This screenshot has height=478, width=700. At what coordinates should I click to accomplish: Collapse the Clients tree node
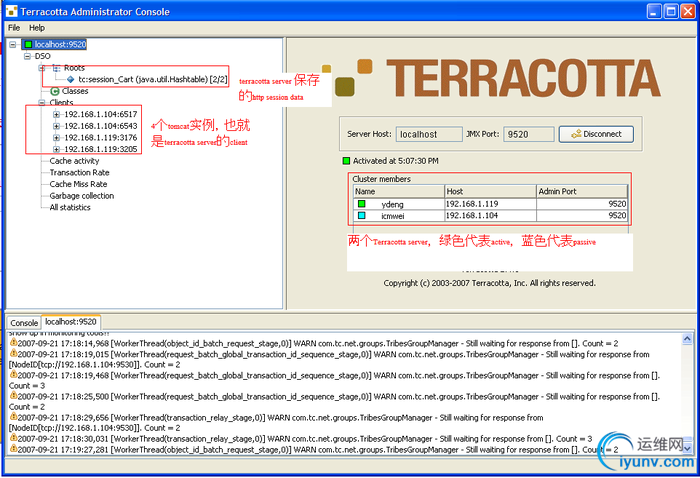point(42,103)
